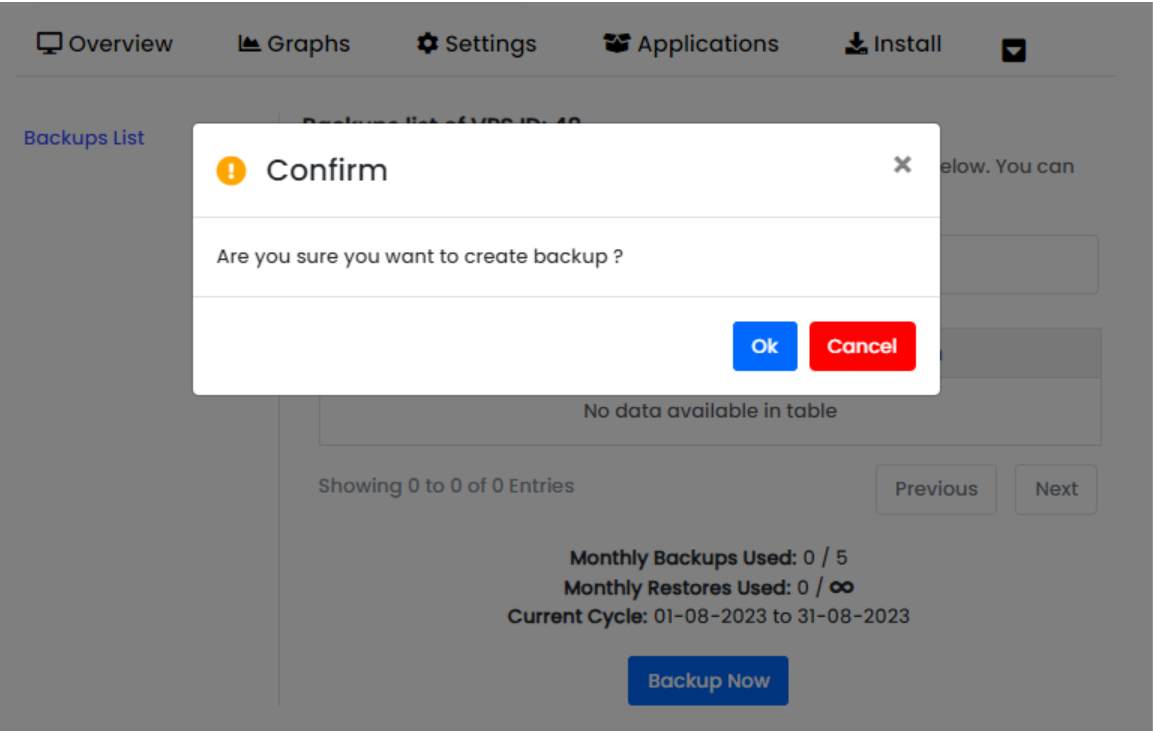Image resolution: width=1153 pixels, height=733 pixels.
Task: Close the Confirm dialog with the X
Action: pos(902,165)
